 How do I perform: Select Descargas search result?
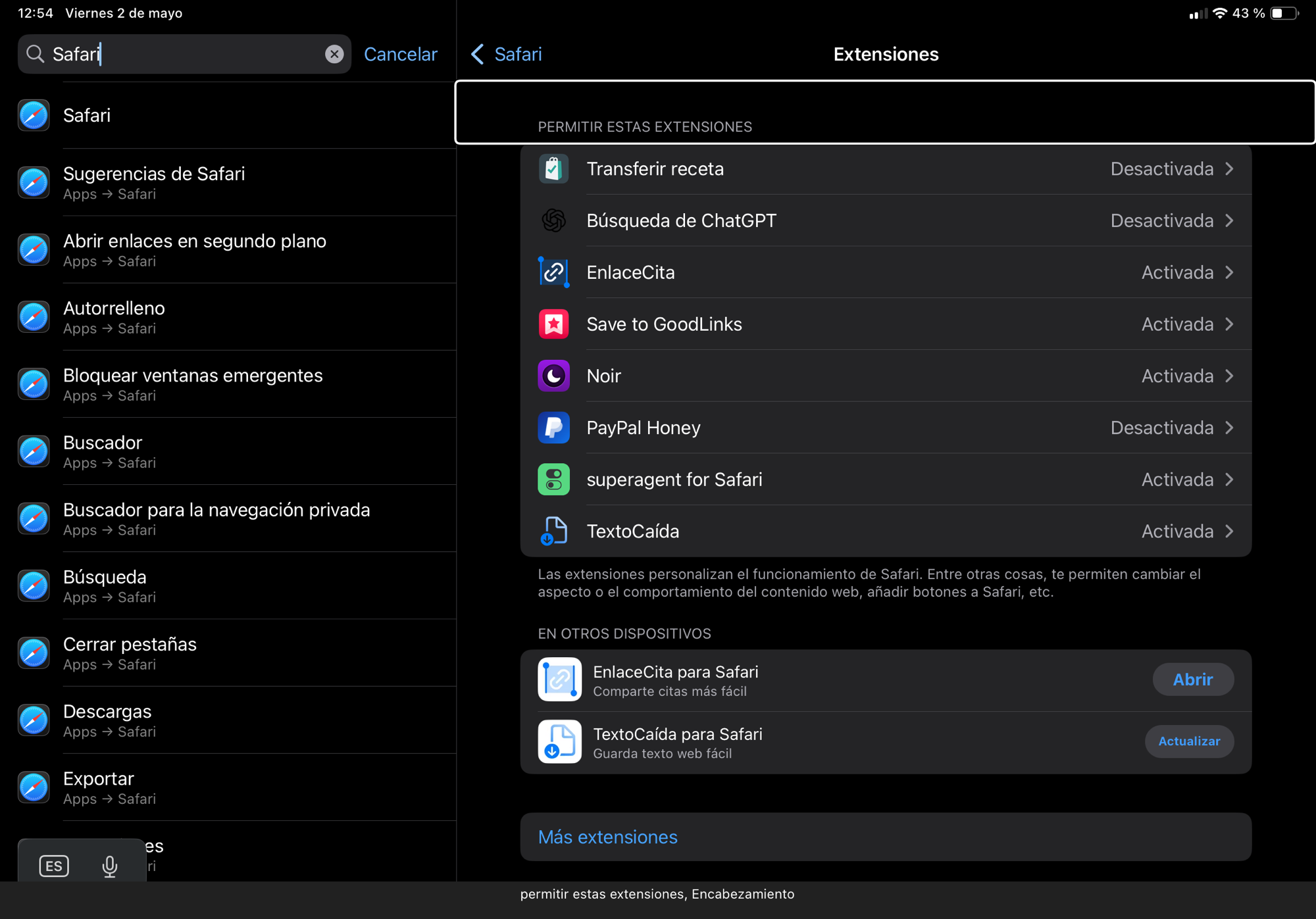[228, 720]
